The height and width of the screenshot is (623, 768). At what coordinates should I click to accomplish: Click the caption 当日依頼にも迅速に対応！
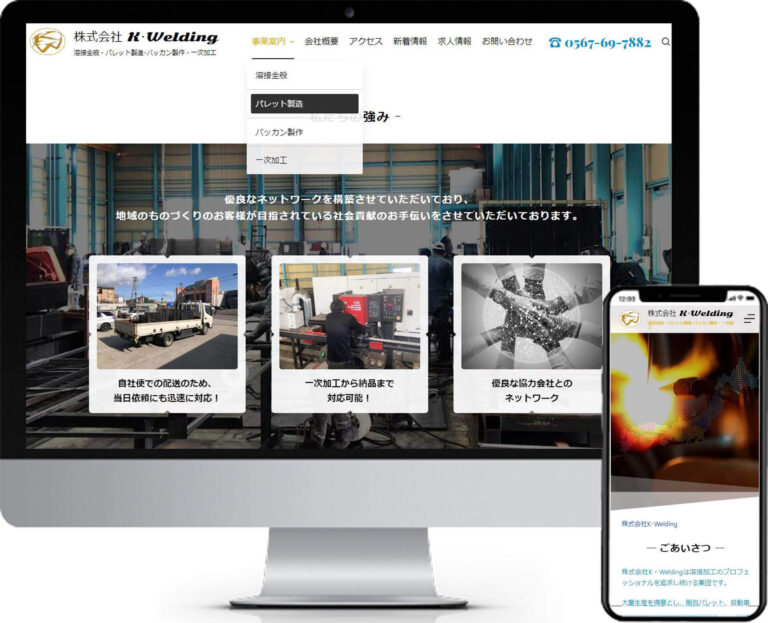tap(167, 398)
